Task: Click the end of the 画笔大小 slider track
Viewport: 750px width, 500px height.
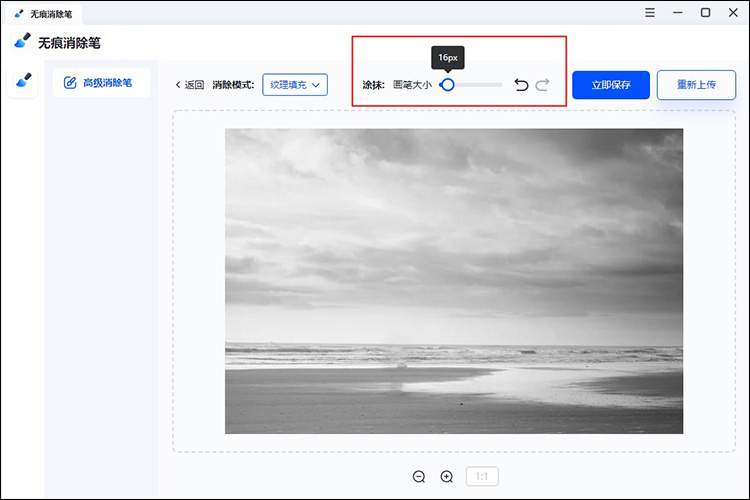Action: coord(500,85)
